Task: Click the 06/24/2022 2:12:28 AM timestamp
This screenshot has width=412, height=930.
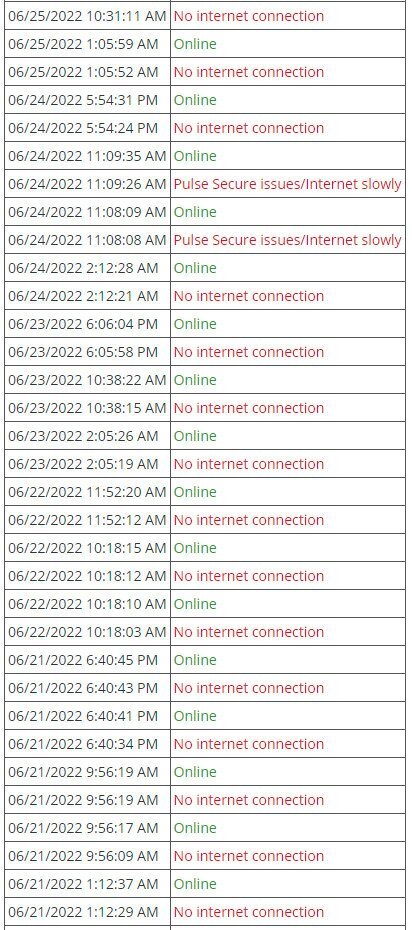Action: click(83, 267)
